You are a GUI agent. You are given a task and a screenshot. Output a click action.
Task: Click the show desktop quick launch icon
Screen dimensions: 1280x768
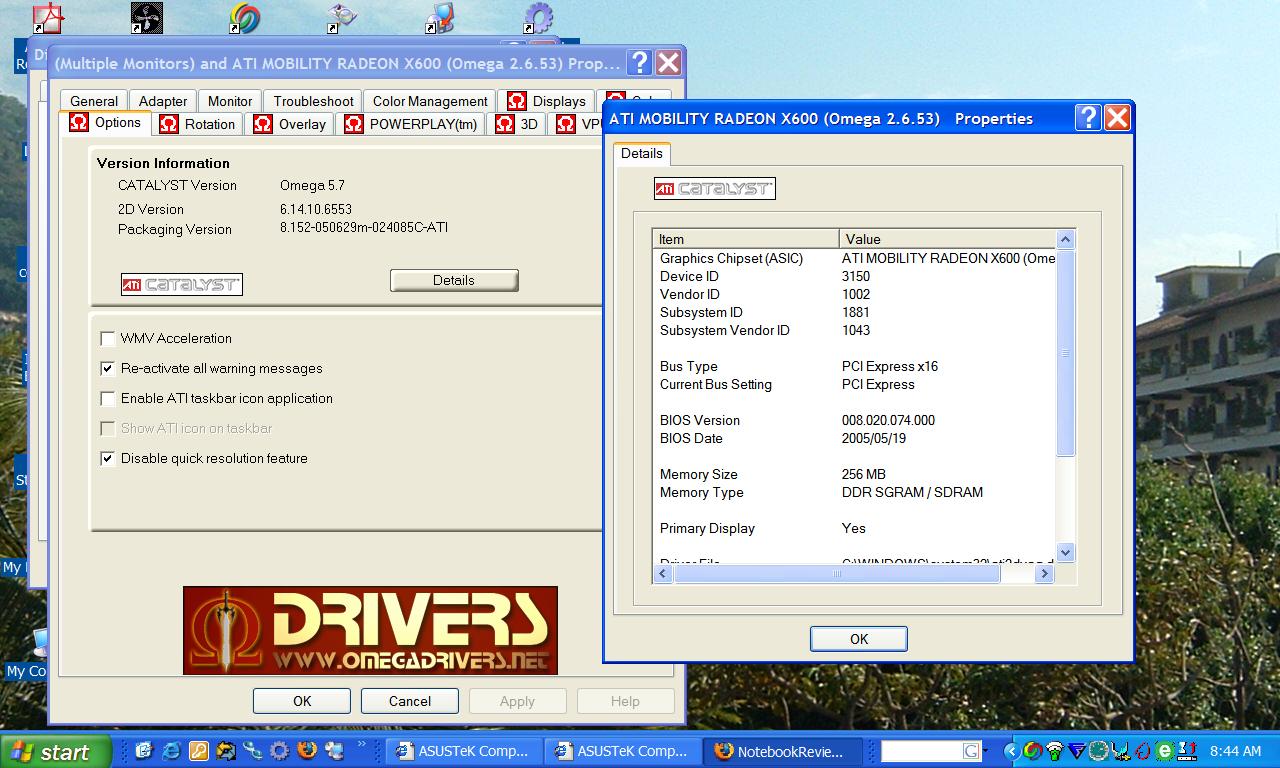(144, 750)
